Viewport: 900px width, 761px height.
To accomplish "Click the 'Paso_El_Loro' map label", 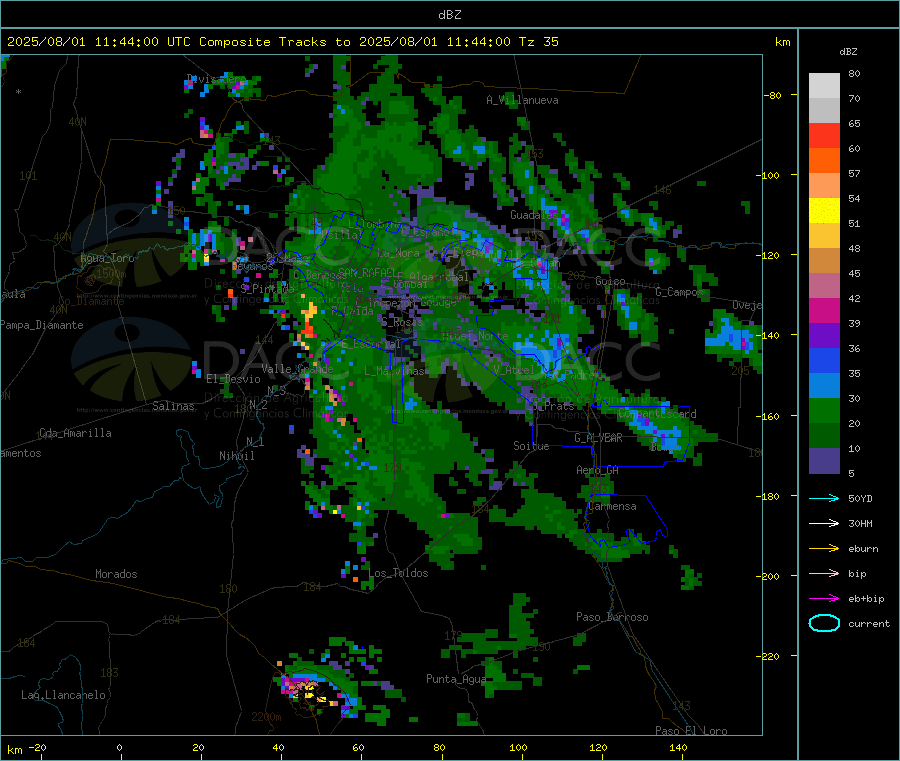I will tap(691, 731).
